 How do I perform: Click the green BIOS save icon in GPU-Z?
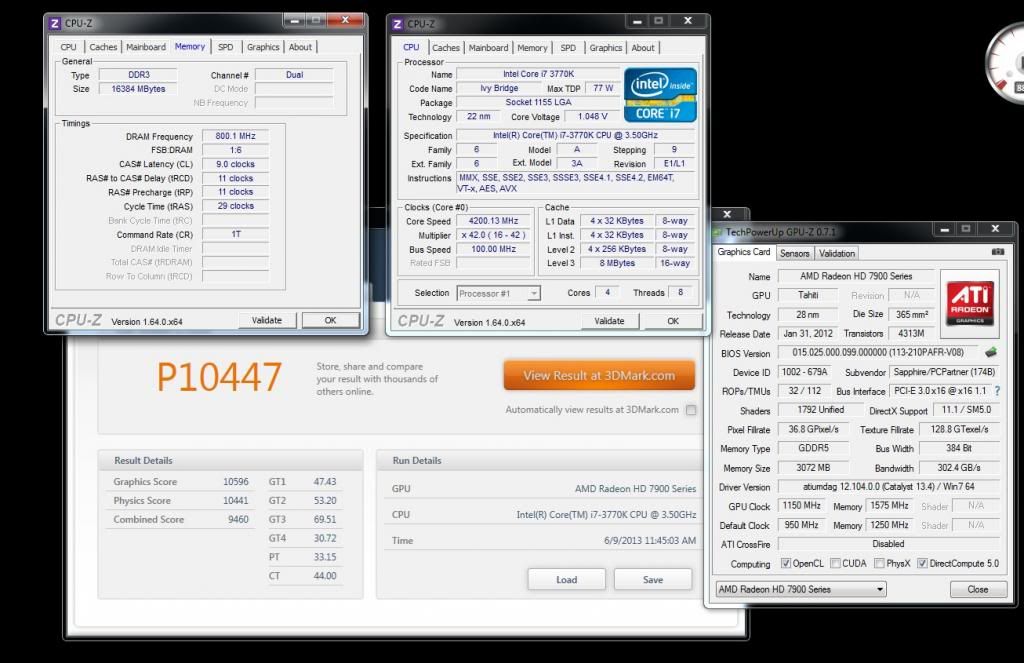point(991,352)
